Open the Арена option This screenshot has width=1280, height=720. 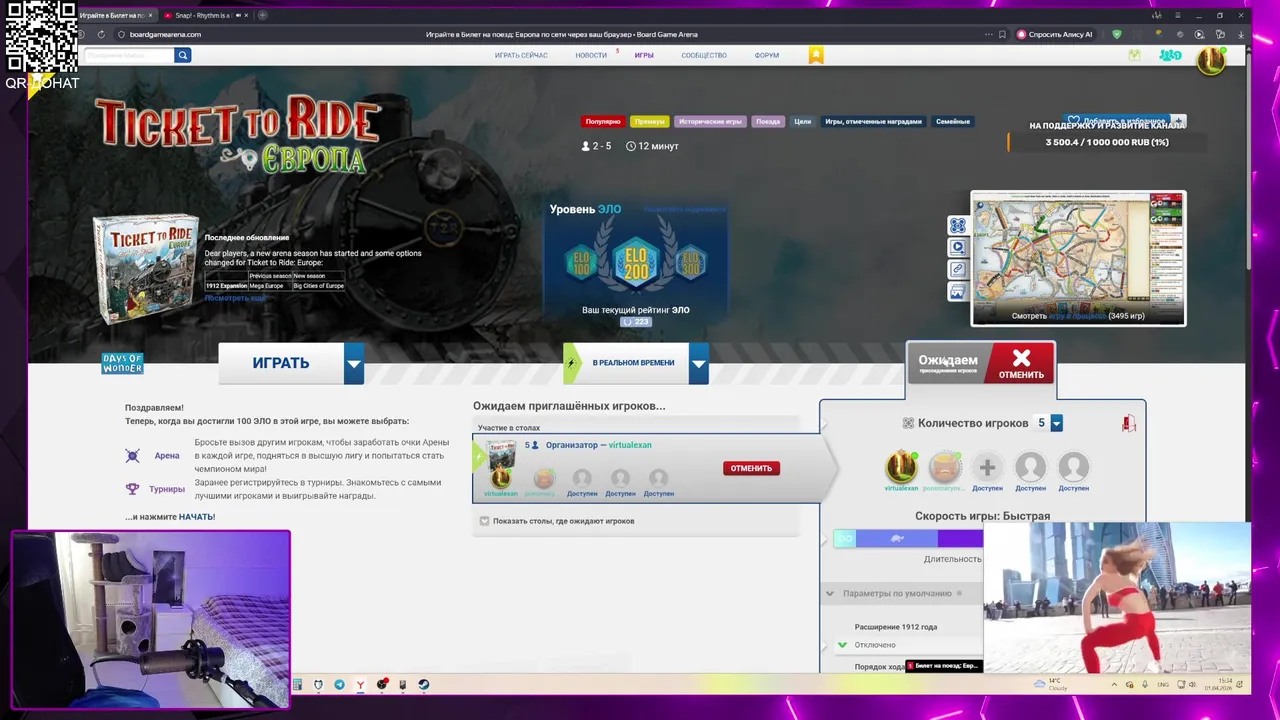coord(167,456)
